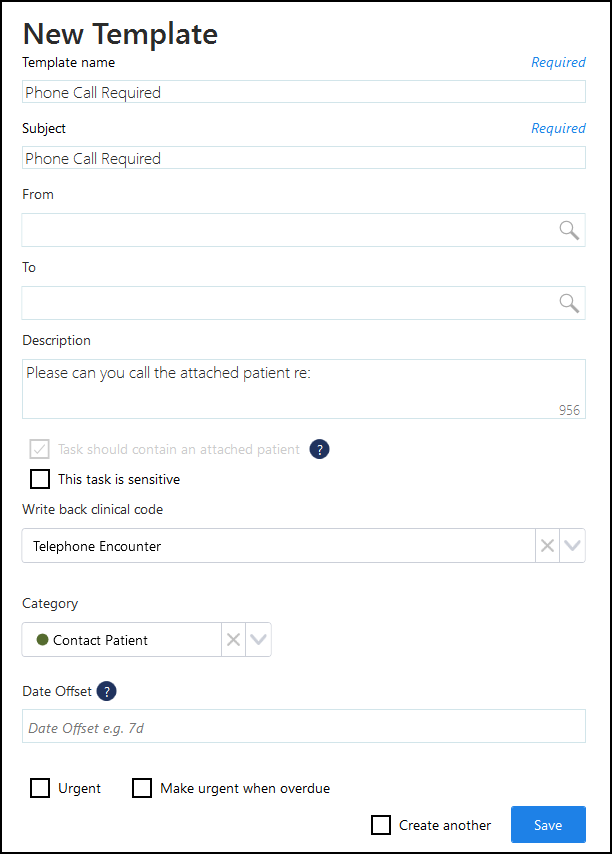Viewport: 612px width, 854px height.
Task: Focus the Date Offset input field
Action: tap(304, 726)
